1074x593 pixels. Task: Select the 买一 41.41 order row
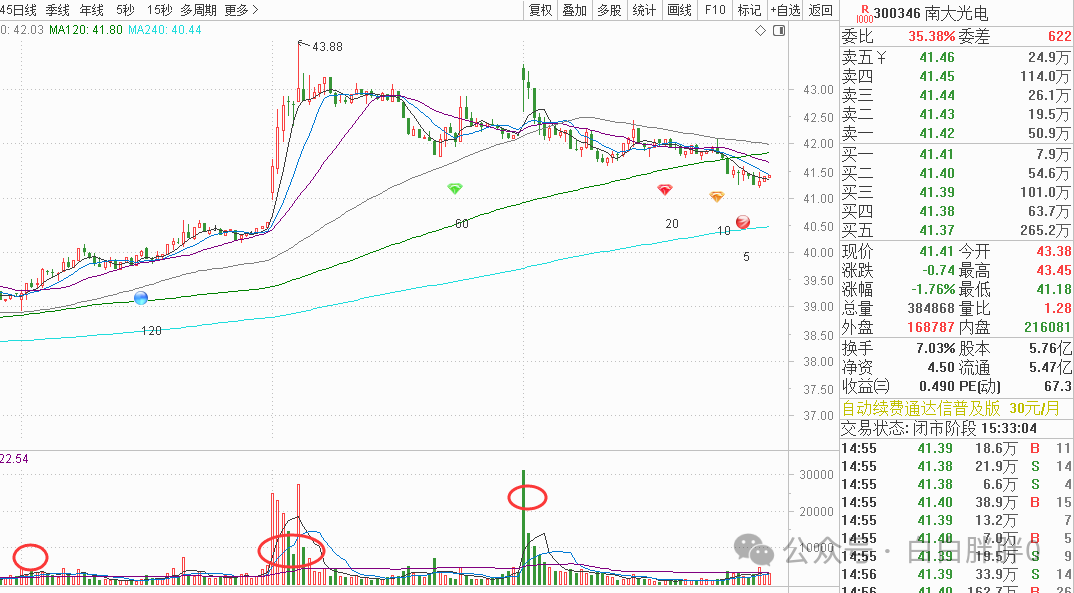coord(956,154)
